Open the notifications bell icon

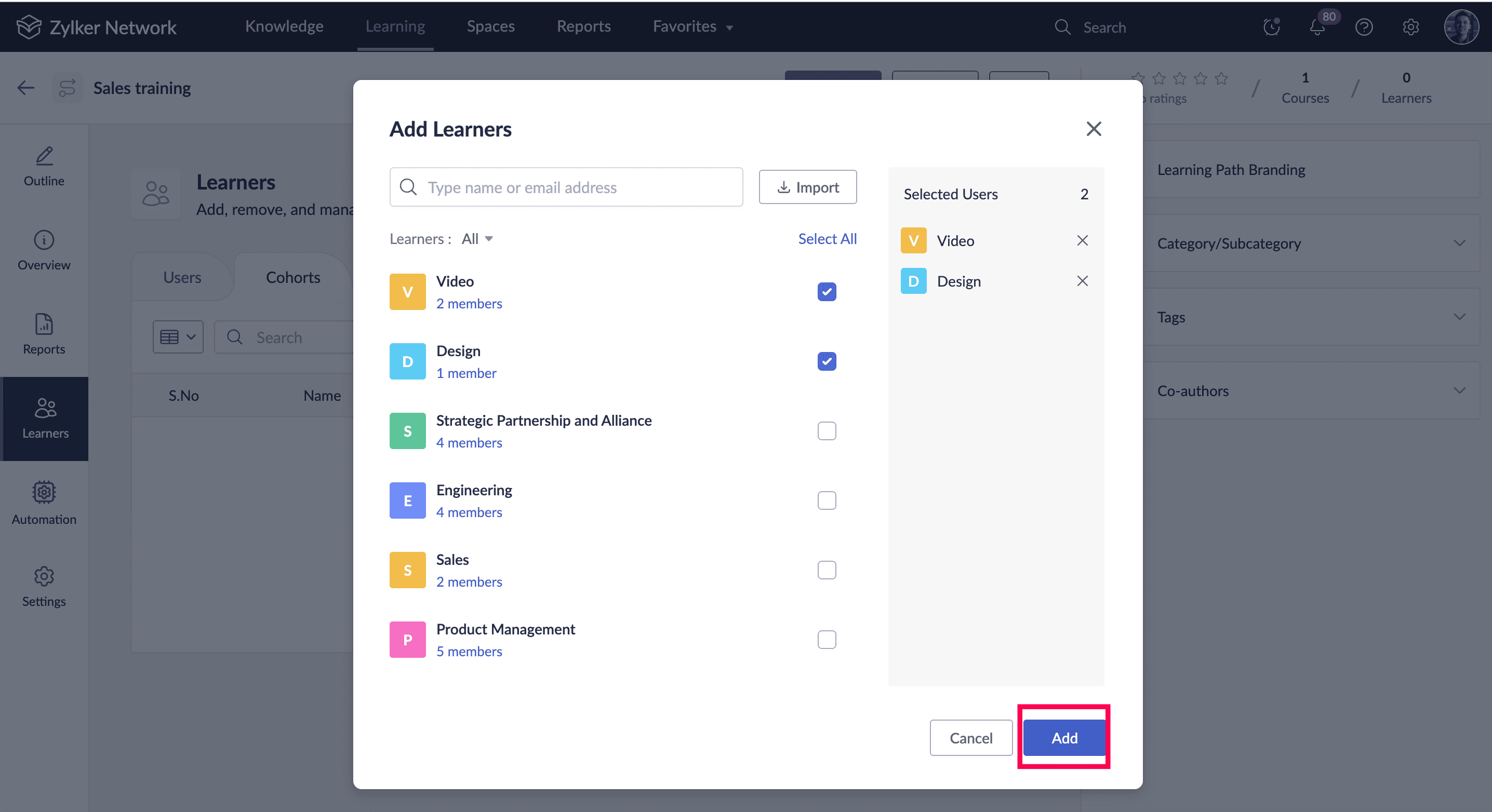[x=1317, y=27]
